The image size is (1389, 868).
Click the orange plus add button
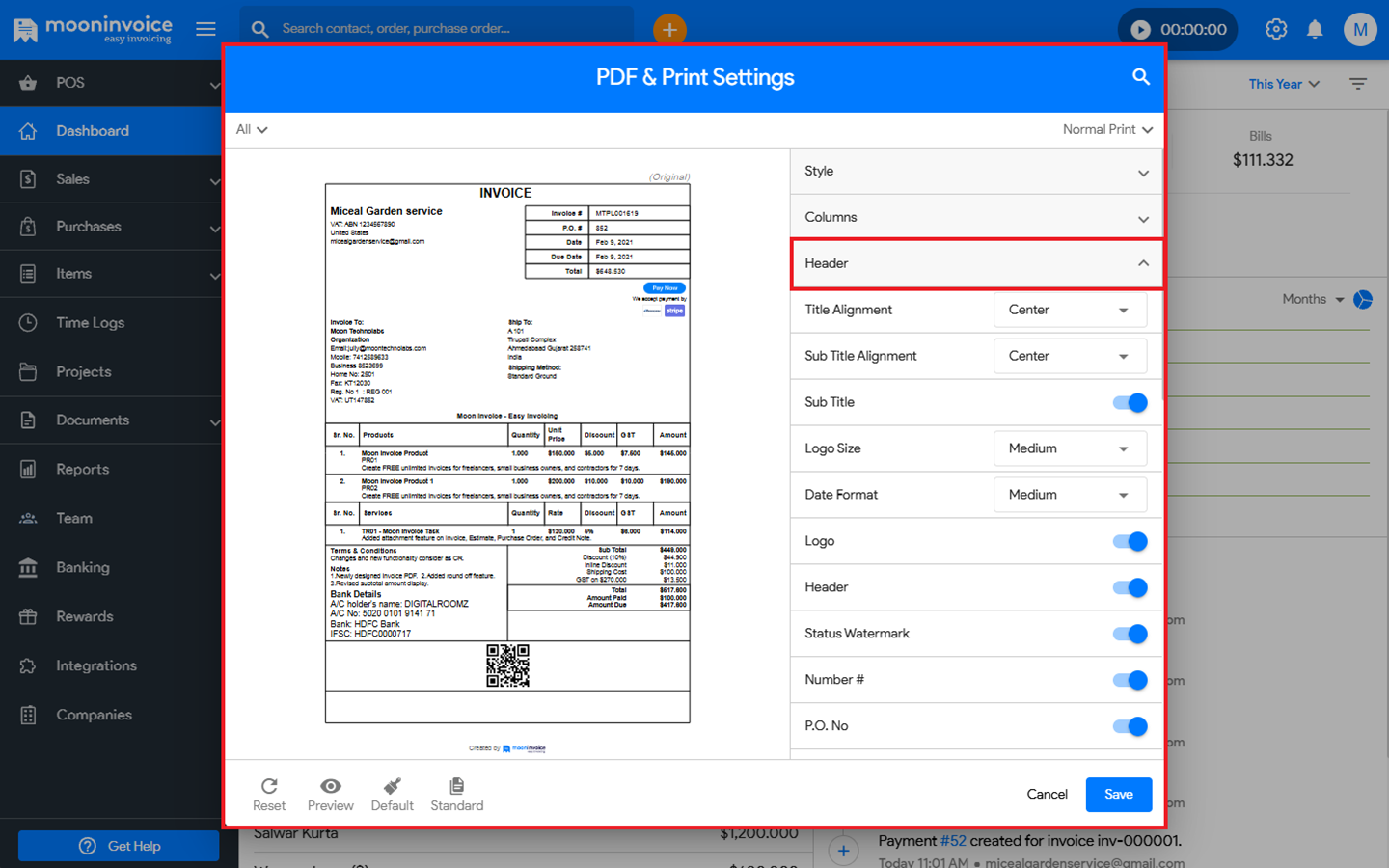[x=669, y=29]
